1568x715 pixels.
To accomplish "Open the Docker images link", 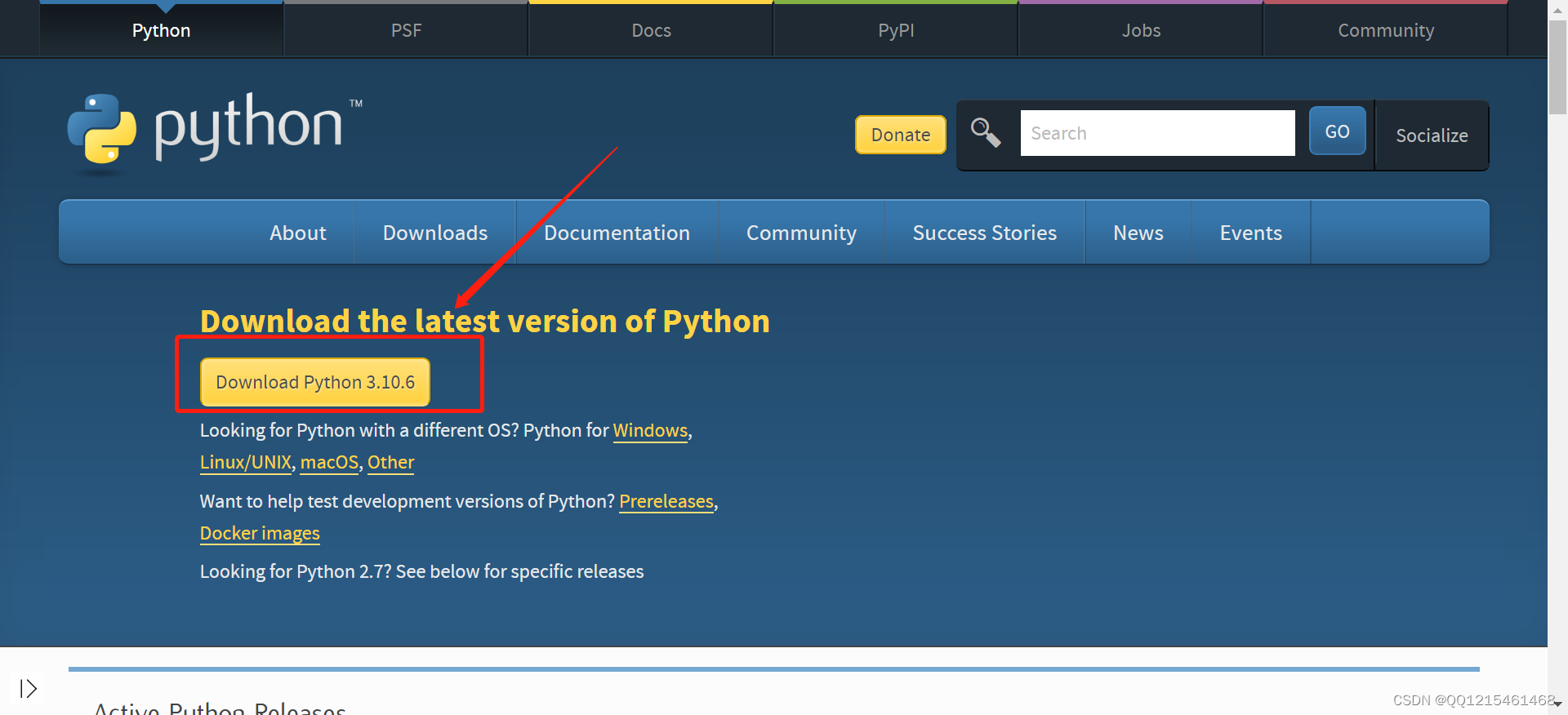I will (260, 533).
